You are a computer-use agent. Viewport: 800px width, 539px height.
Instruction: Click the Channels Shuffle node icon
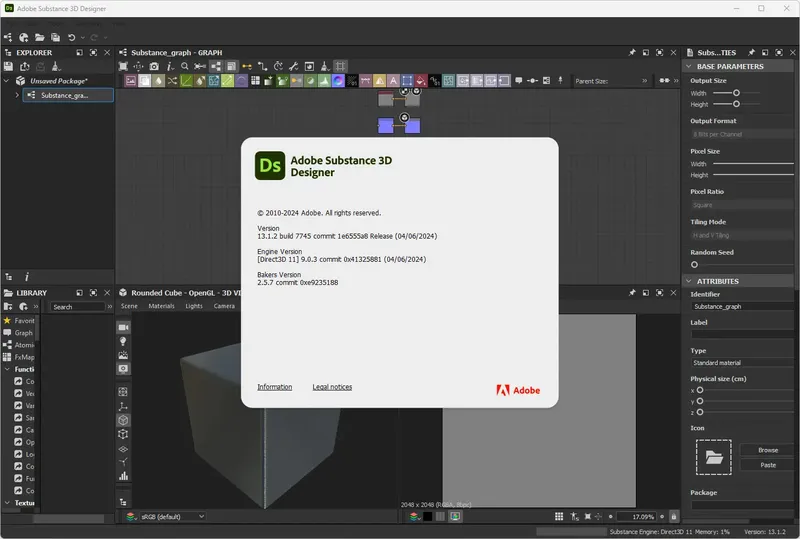[x=172, y=81]
